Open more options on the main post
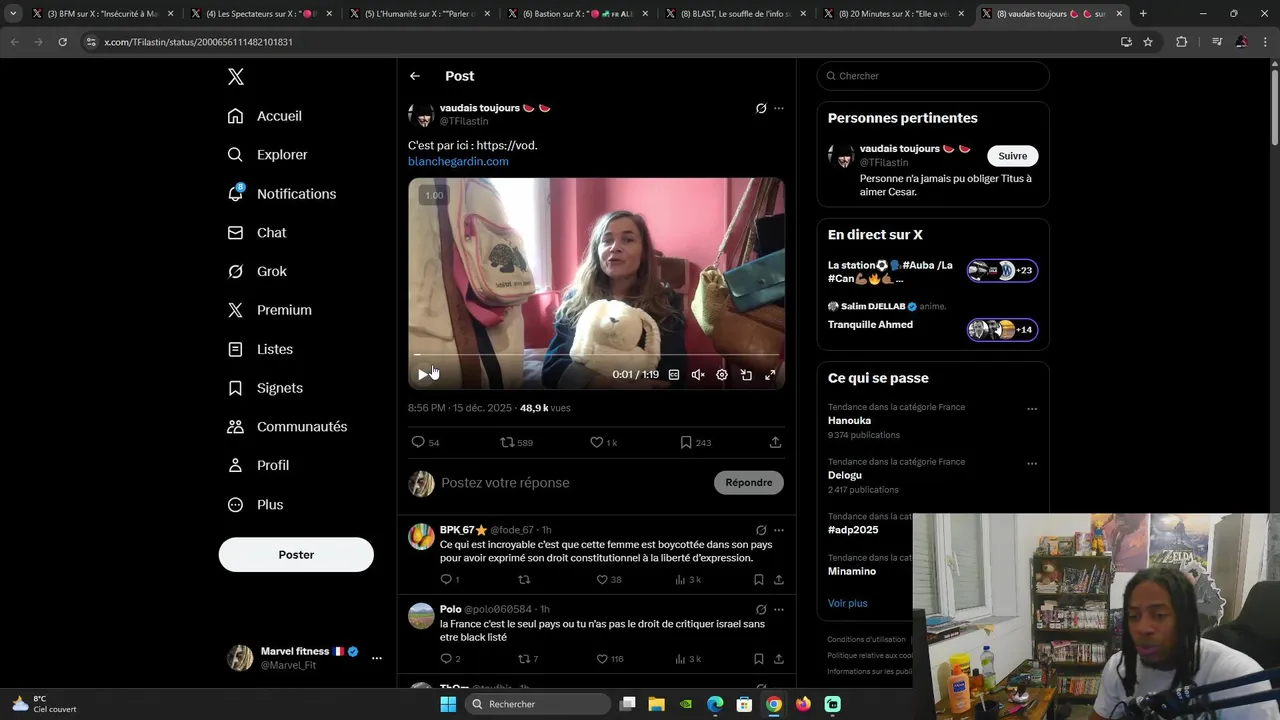This screenshot has width=1280, height=720. pyautogui.click(x=779, y=108)
